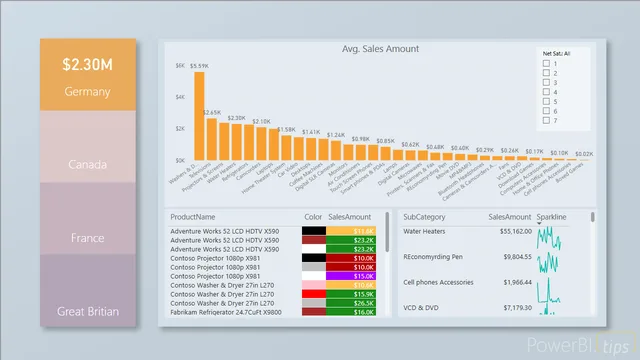
Task: Tick checkbox 3 in the Net Sat slicer
Action: 546,82
